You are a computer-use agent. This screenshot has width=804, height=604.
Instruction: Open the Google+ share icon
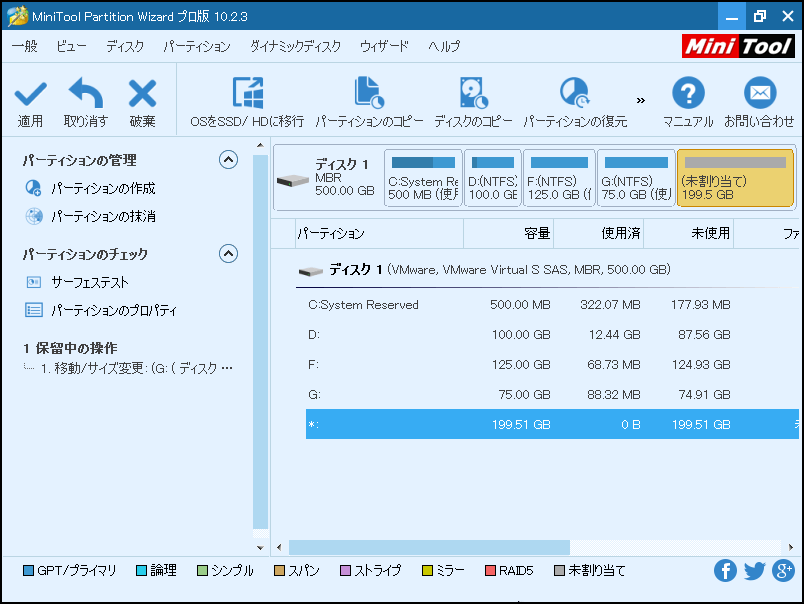(x=783, y=570)
